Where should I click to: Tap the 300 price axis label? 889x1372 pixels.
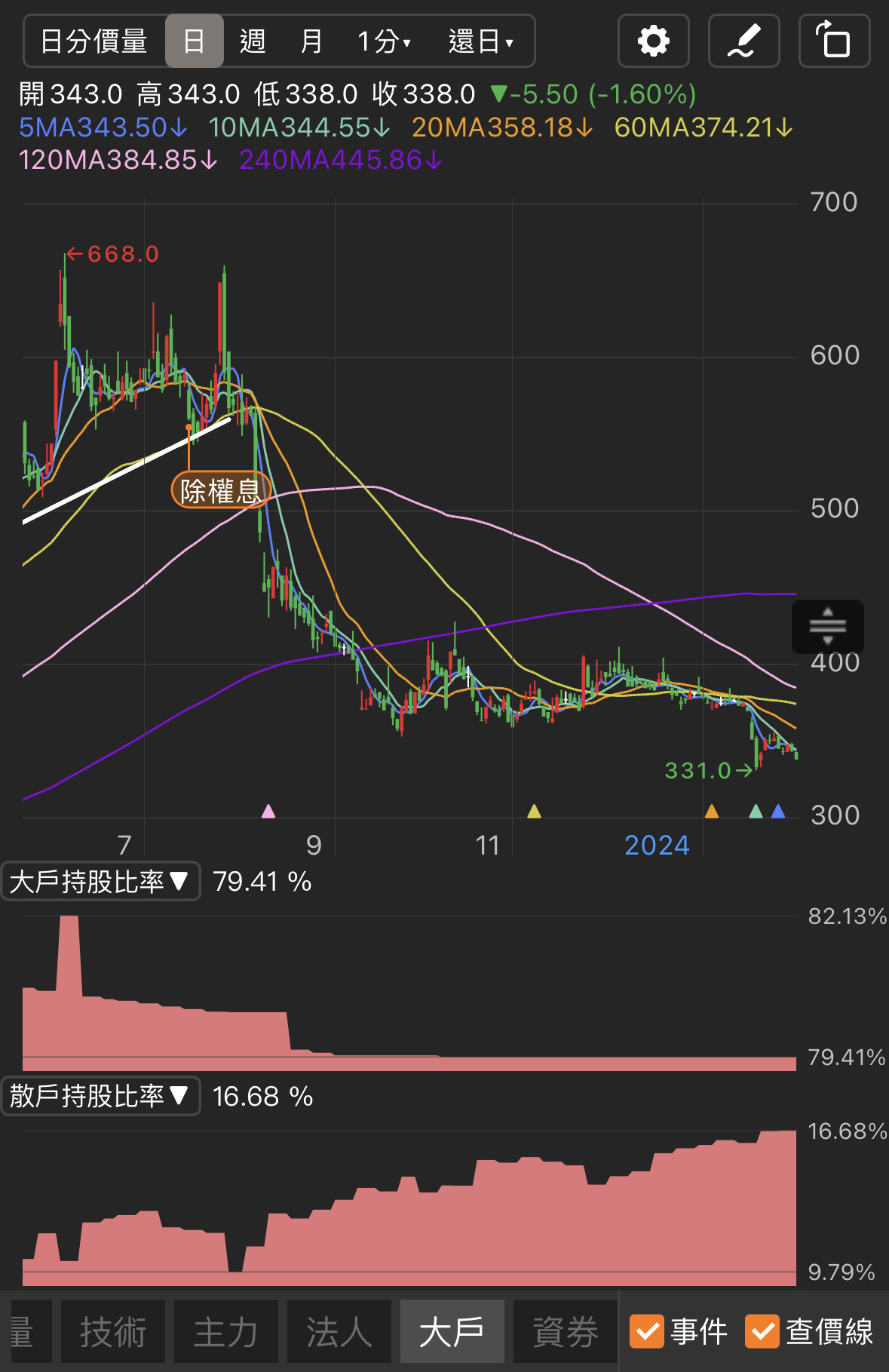835,815
